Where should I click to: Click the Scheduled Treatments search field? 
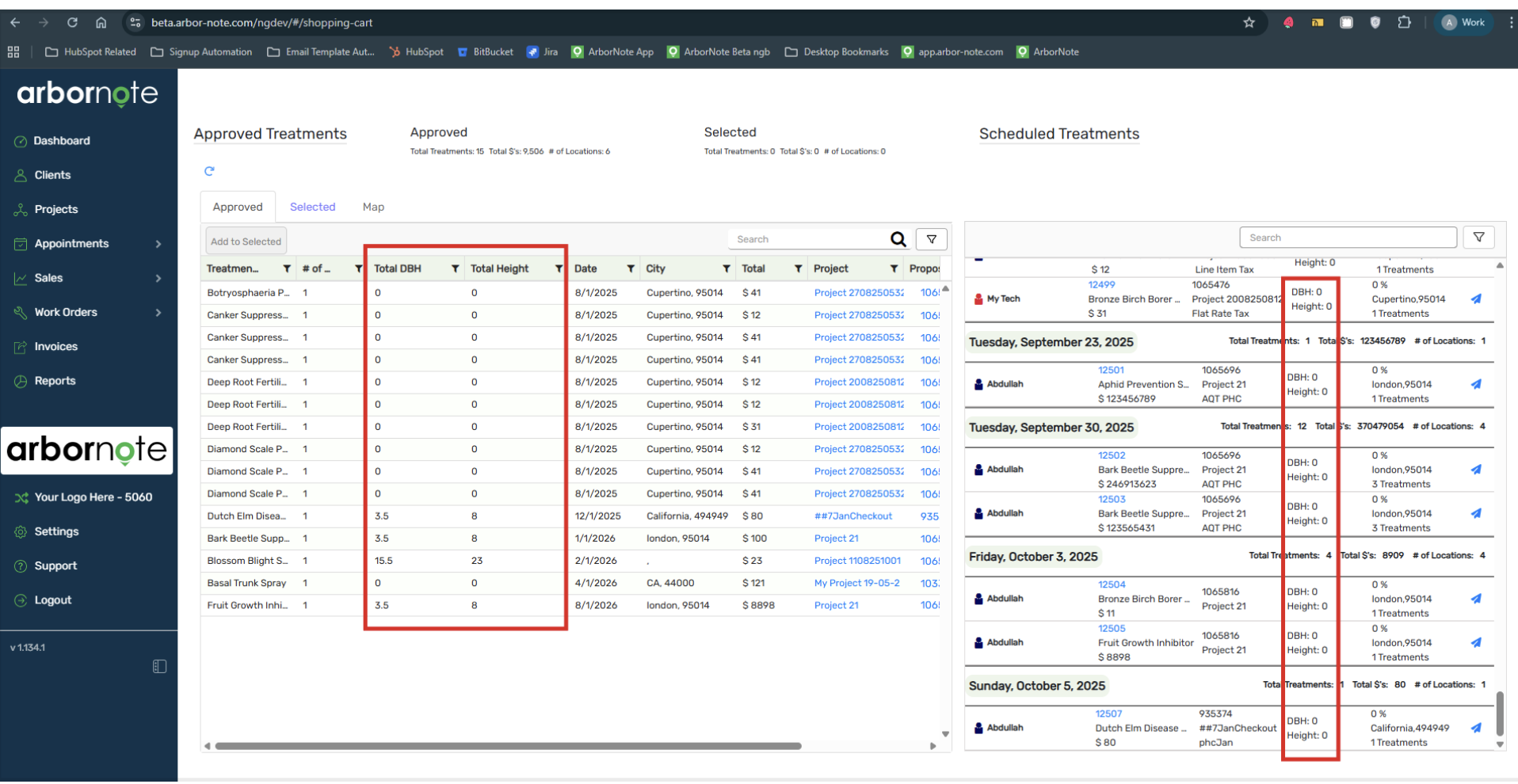(x=1347, y=238)
